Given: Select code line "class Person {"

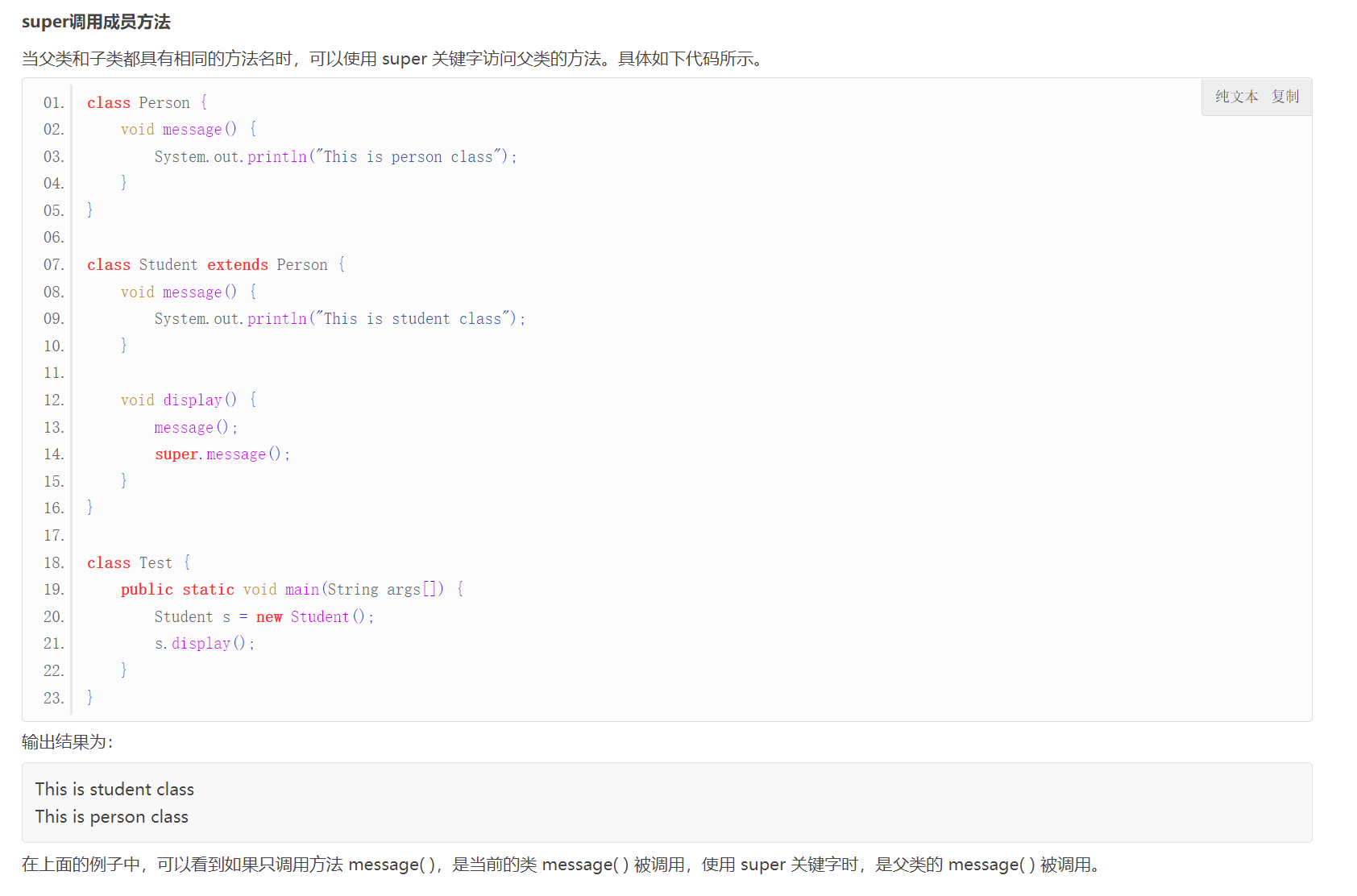Looking at the screenshot, I should pos(147,102).
